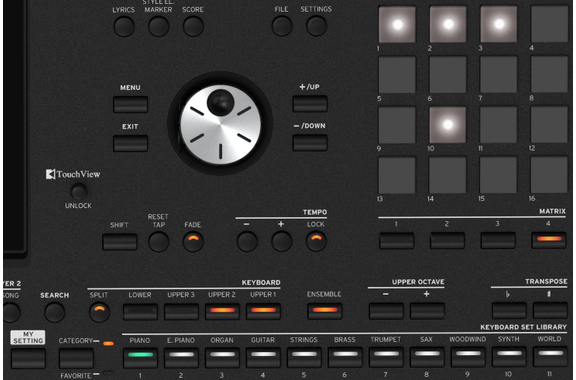Raise the UPPER OCTAVE with plus
This screenshot has height=380, width=576.
(x=427, y=311)
